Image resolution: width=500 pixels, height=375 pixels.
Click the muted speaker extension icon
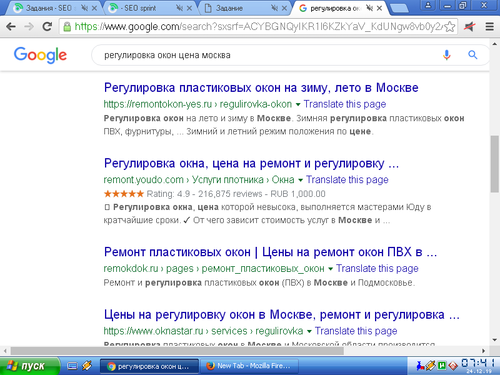469,27
